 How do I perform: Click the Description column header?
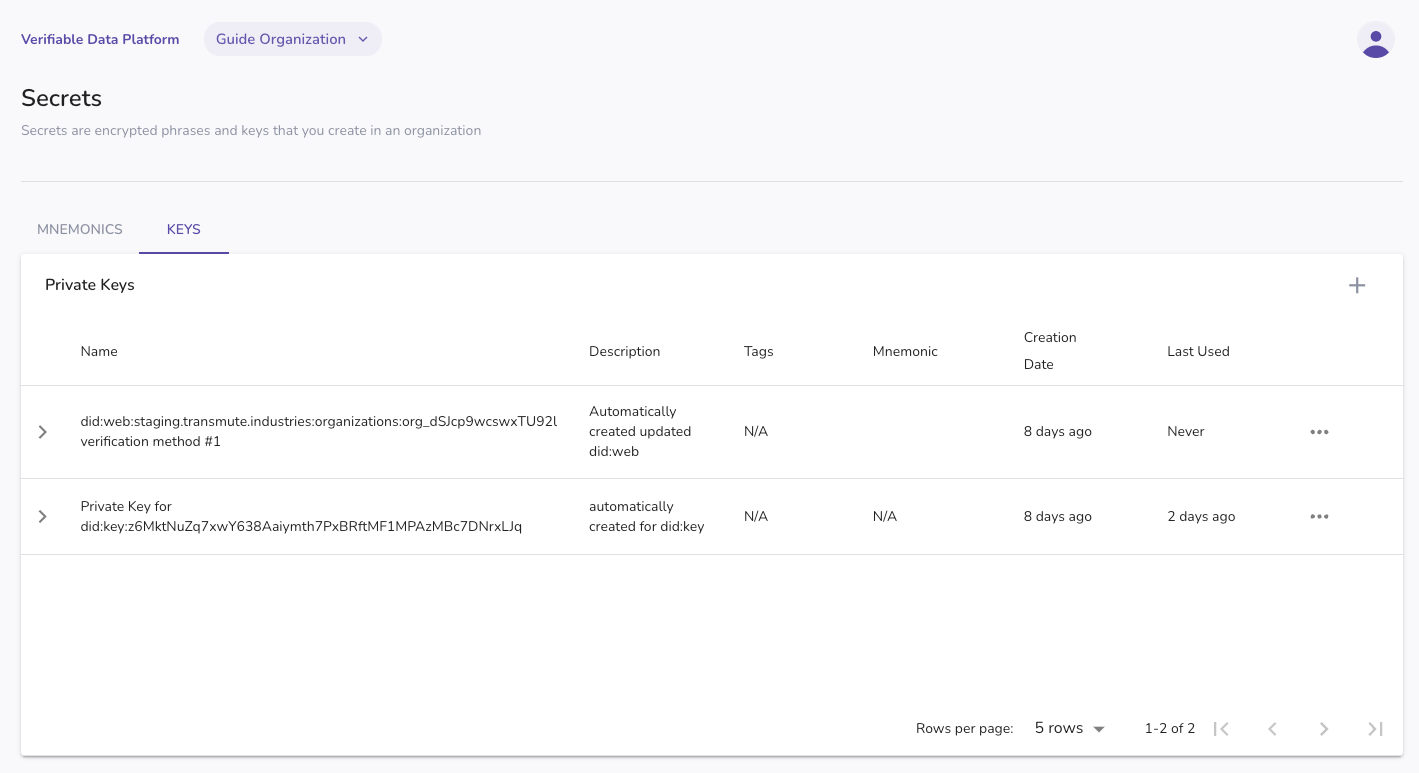point(625,351)
